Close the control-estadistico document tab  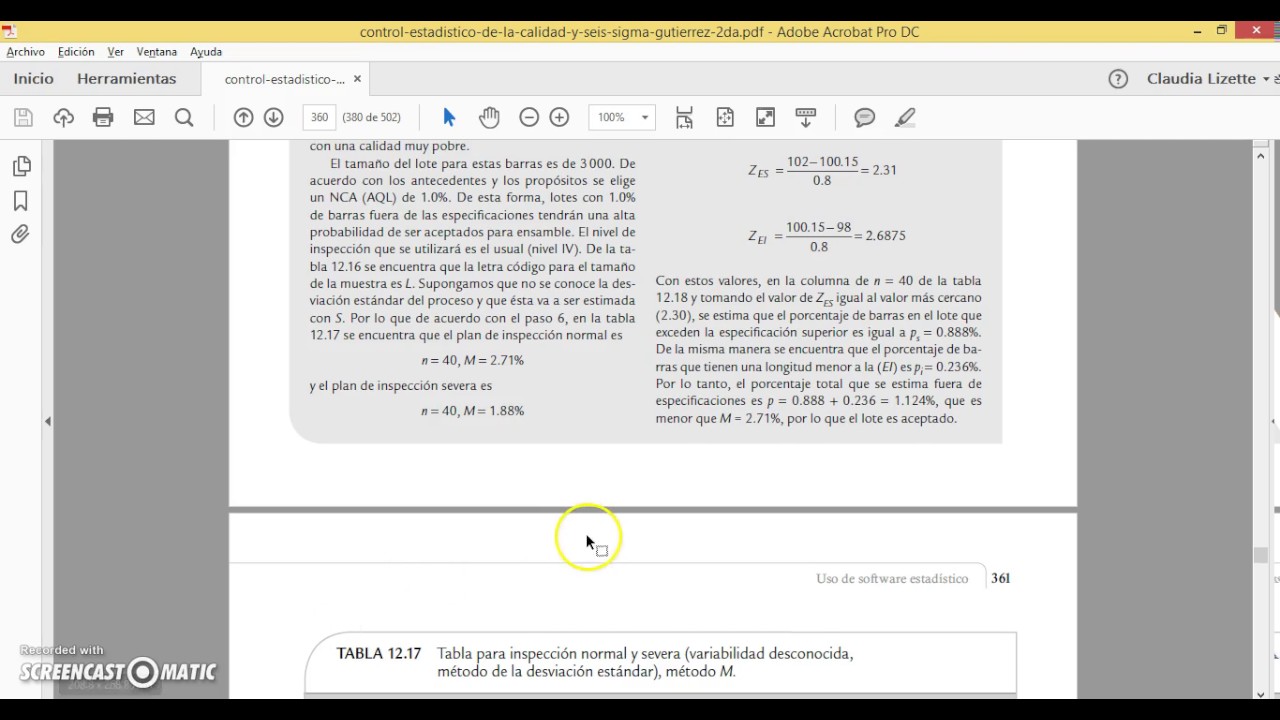358,79
